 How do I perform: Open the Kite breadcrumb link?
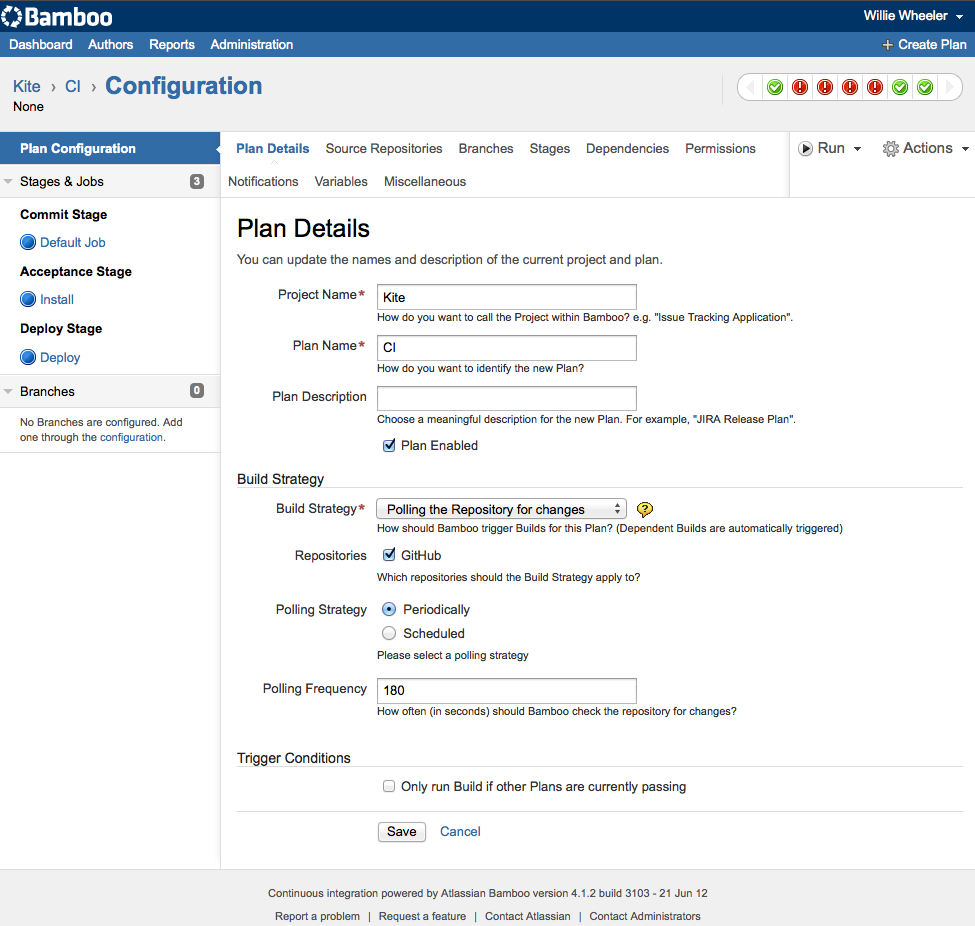tap(27, 86)
